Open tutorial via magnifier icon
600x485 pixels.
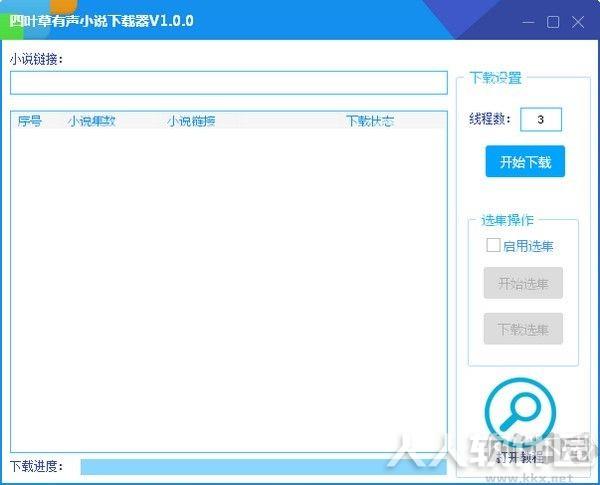coord(520,413)
